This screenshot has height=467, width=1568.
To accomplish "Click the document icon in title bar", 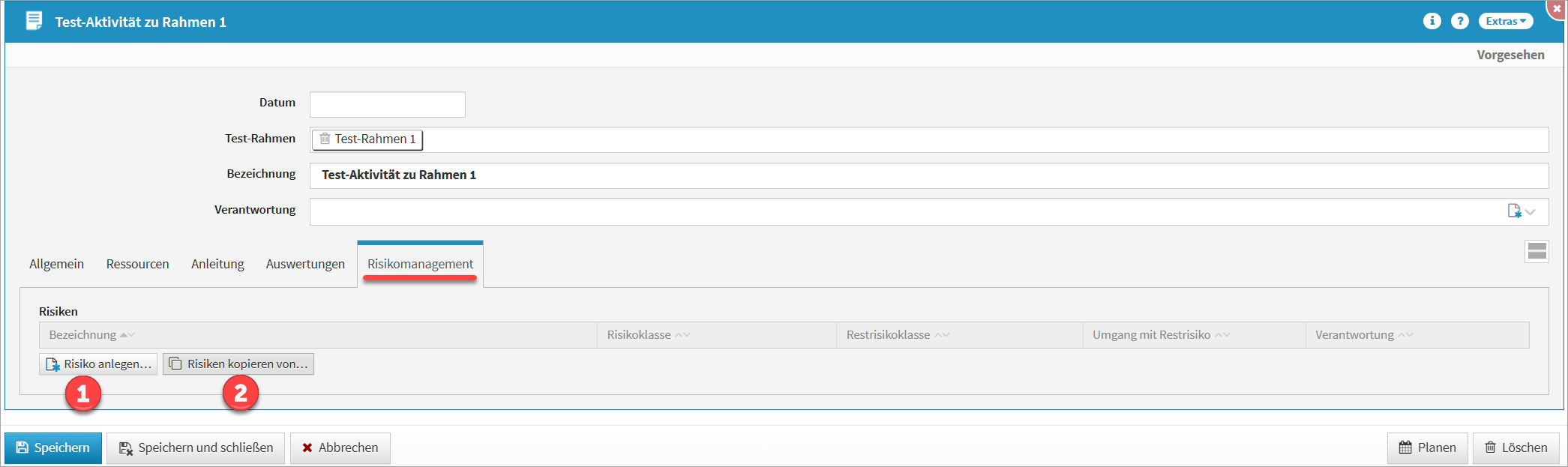I will coord(34,21).
